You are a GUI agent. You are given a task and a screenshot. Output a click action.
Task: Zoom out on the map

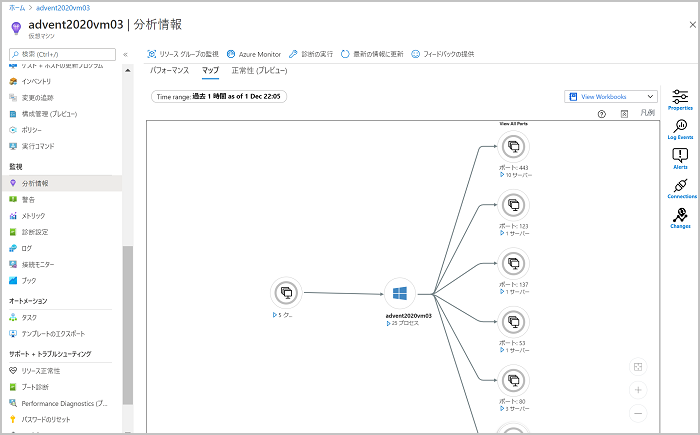pos(638,414)
